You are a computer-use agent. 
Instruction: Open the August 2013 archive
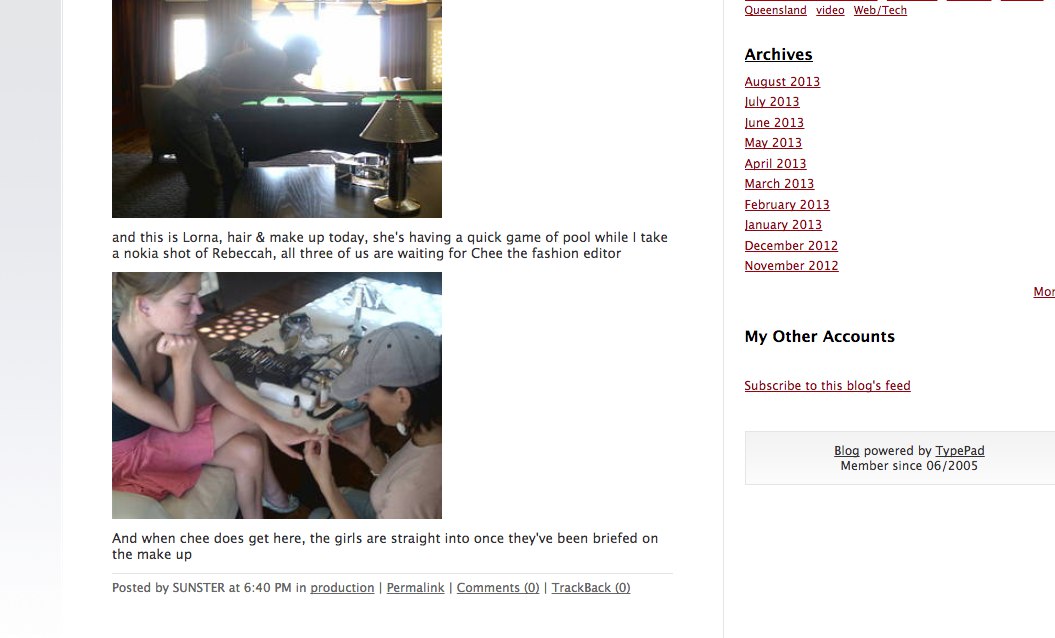pyautogui.click(x=782, y=81)
